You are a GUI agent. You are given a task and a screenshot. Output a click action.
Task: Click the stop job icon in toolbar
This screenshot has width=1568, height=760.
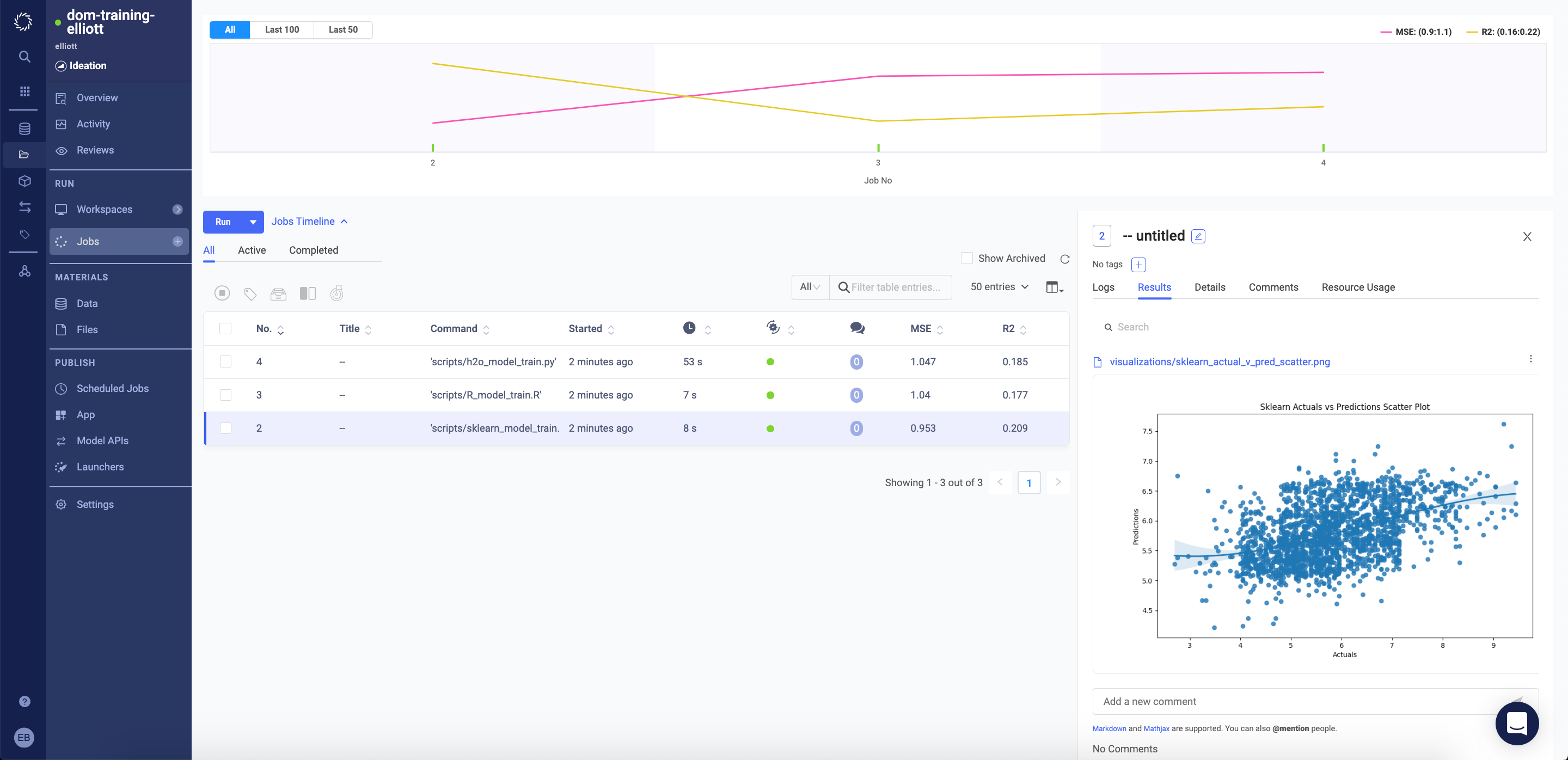pos(222,293)
